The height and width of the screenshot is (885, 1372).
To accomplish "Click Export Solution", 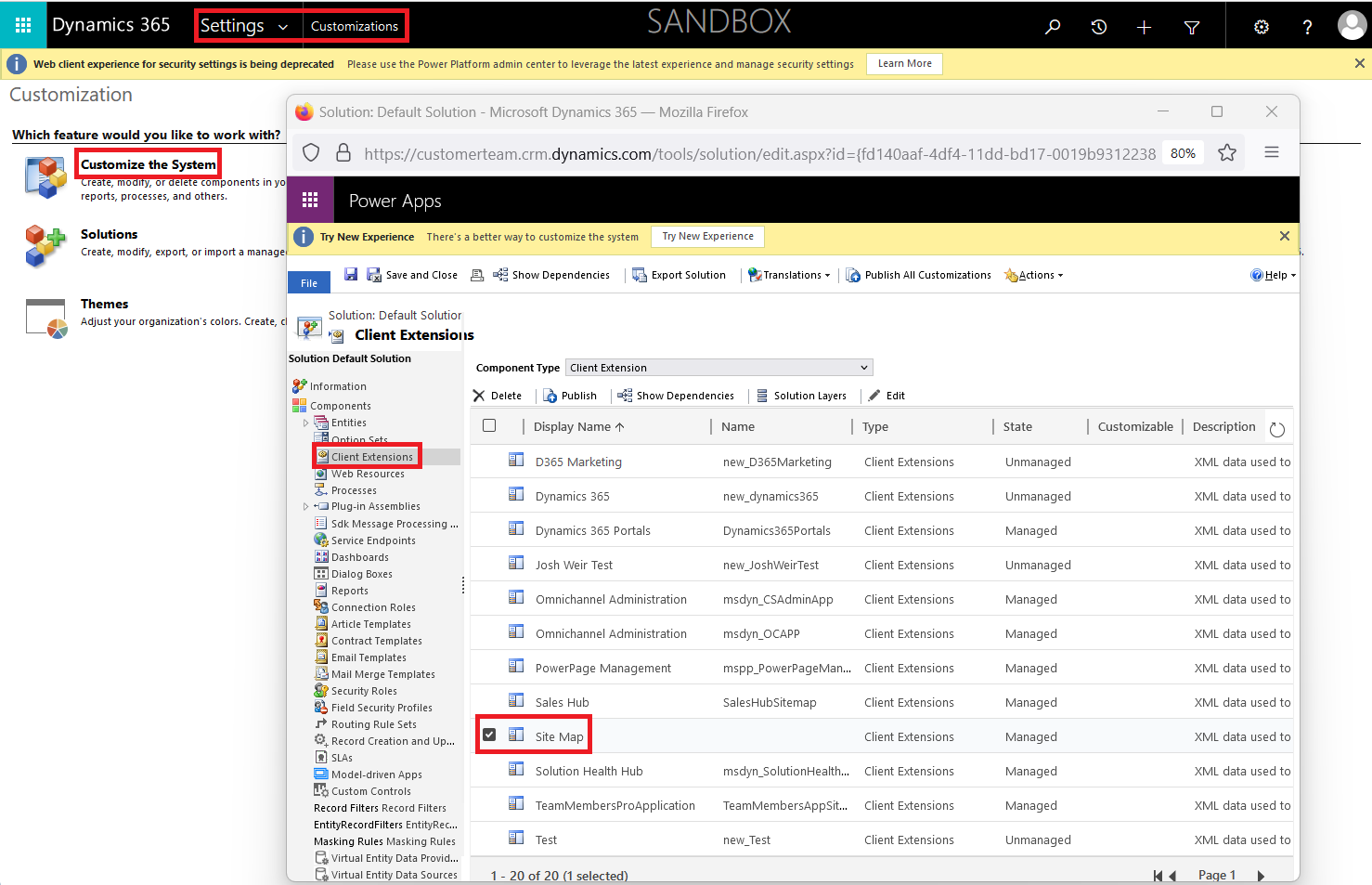I will [x=679, y=275].
